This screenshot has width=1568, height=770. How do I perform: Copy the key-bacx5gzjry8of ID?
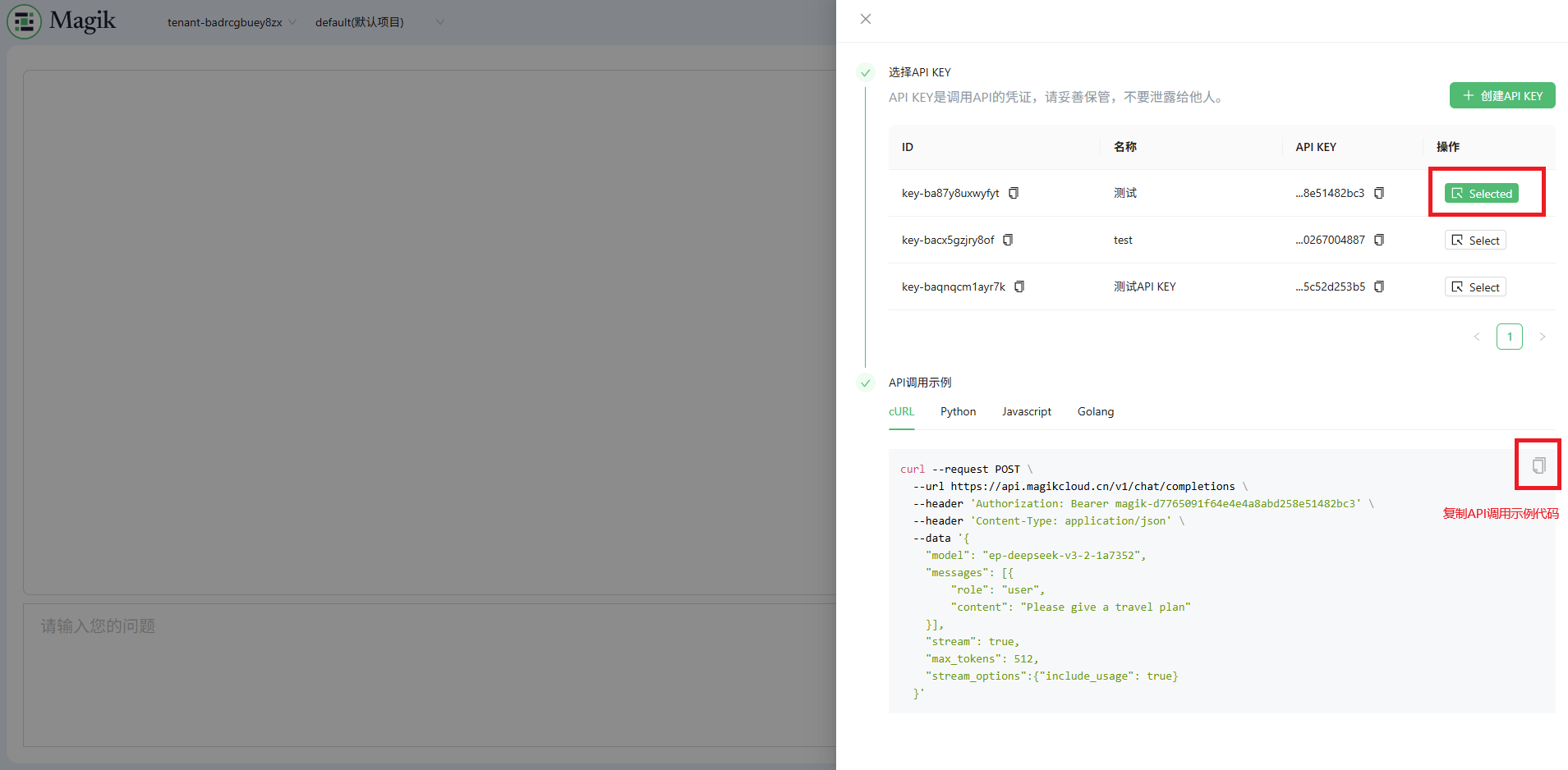(x=1008, y=240)
